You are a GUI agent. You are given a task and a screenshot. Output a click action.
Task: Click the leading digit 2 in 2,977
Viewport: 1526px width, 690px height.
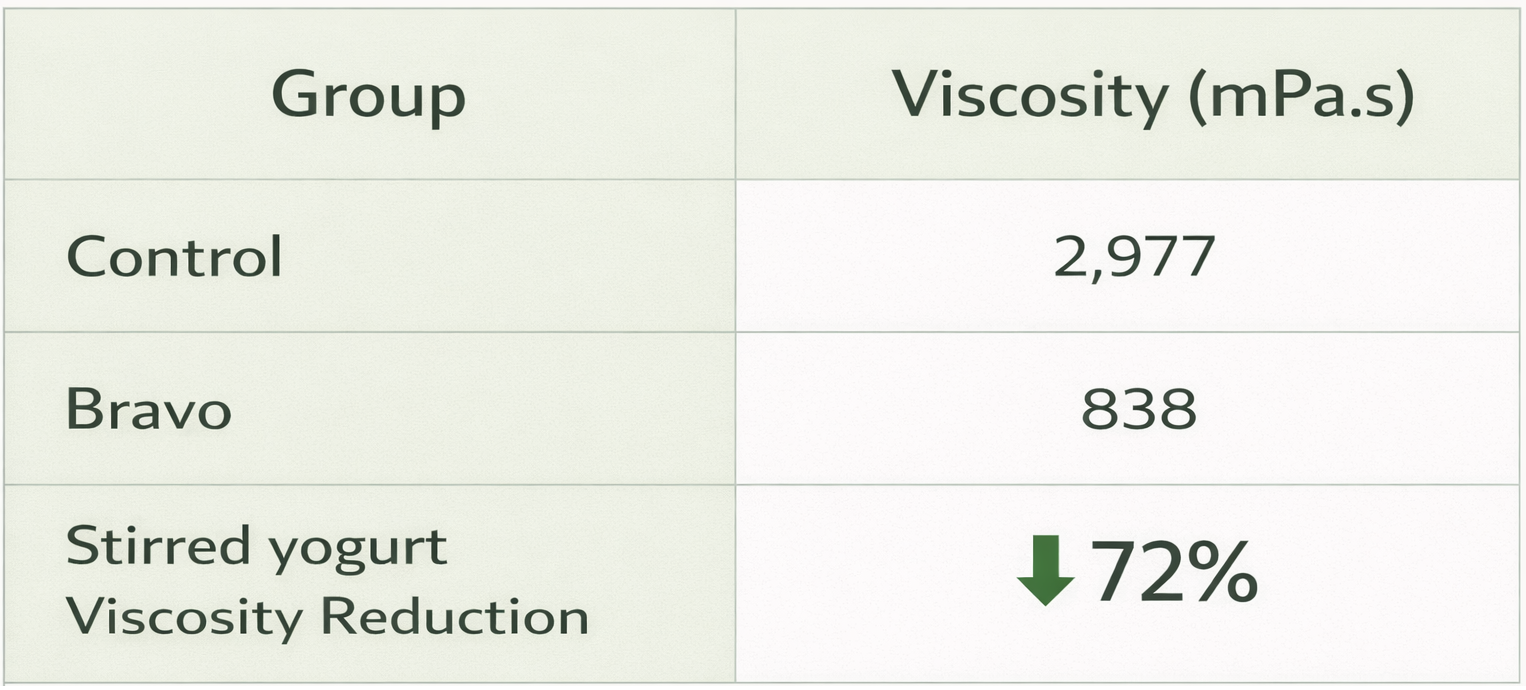[1068, 257]
